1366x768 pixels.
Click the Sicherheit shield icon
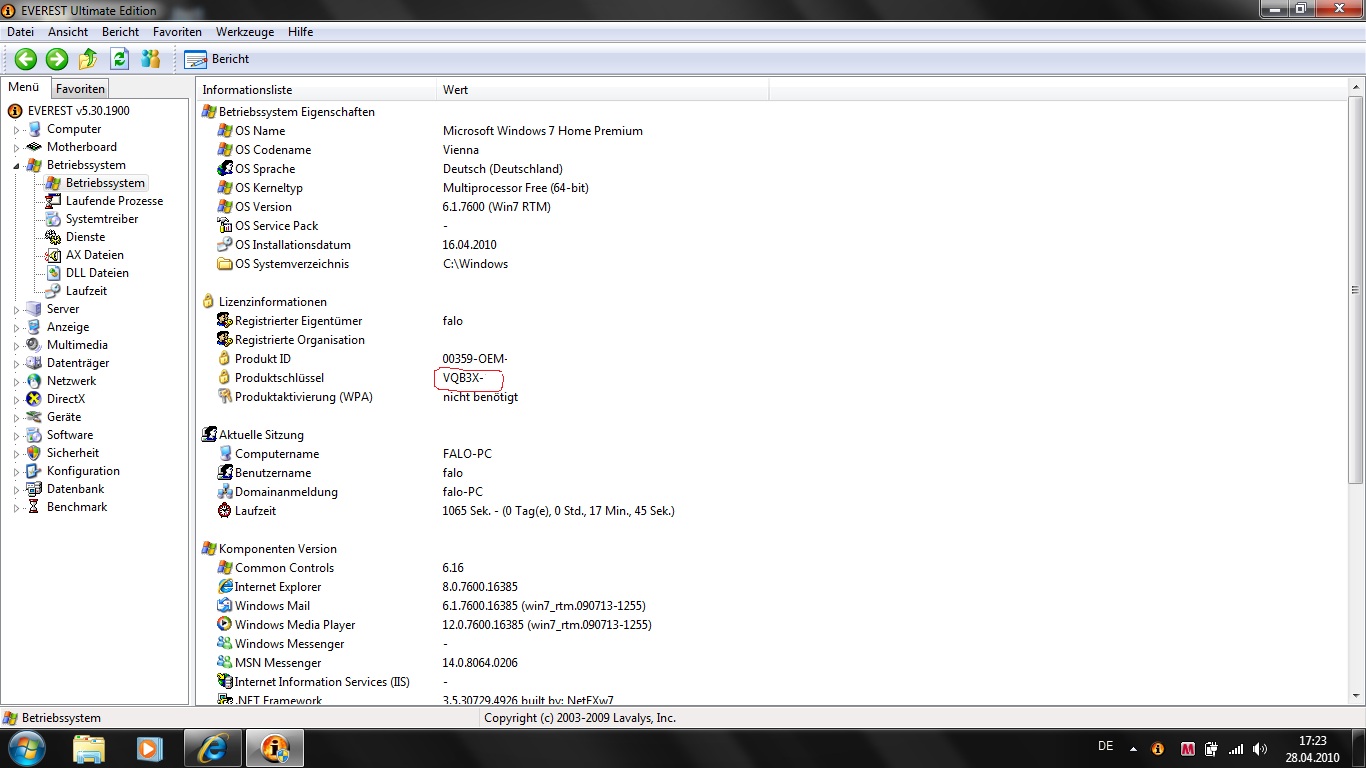click(x=34, y=453)
